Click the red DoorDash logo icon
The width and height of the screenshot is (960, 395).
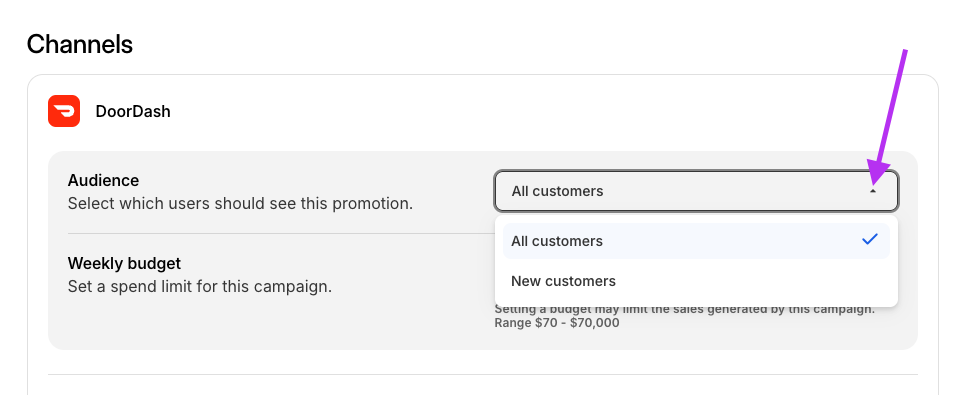pyautogui.click(x=64, y=111)
